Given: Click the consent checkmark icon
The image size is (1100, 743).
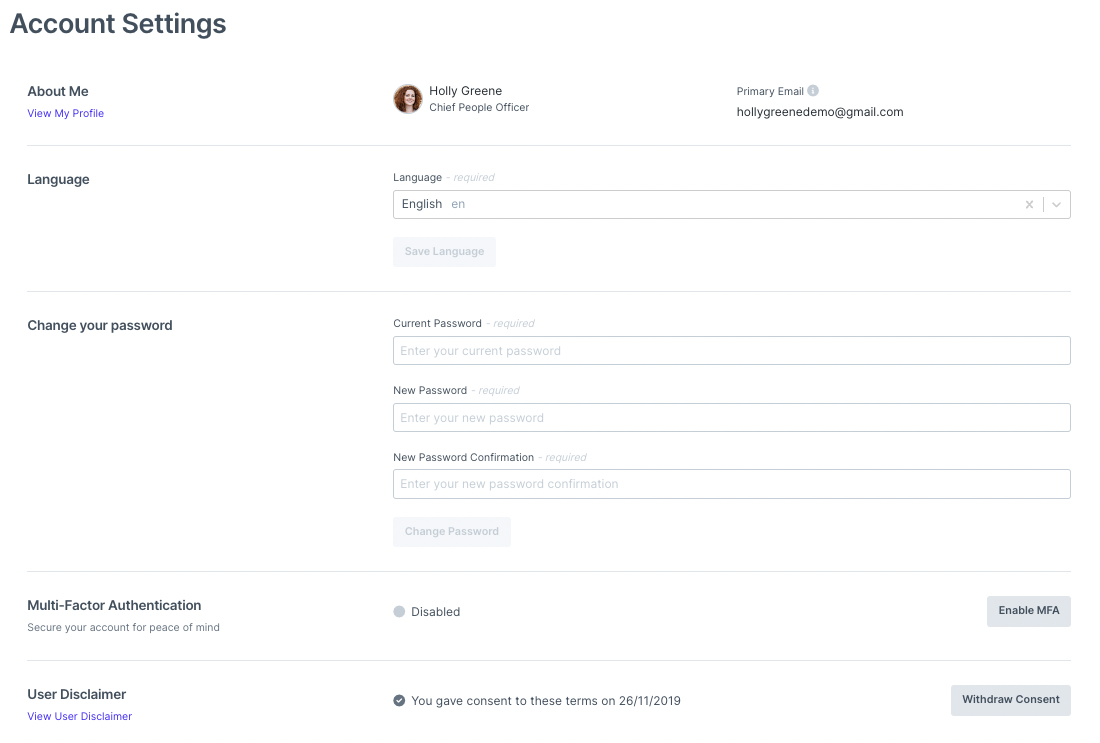Looking at the screenshot, I should 400,701.
